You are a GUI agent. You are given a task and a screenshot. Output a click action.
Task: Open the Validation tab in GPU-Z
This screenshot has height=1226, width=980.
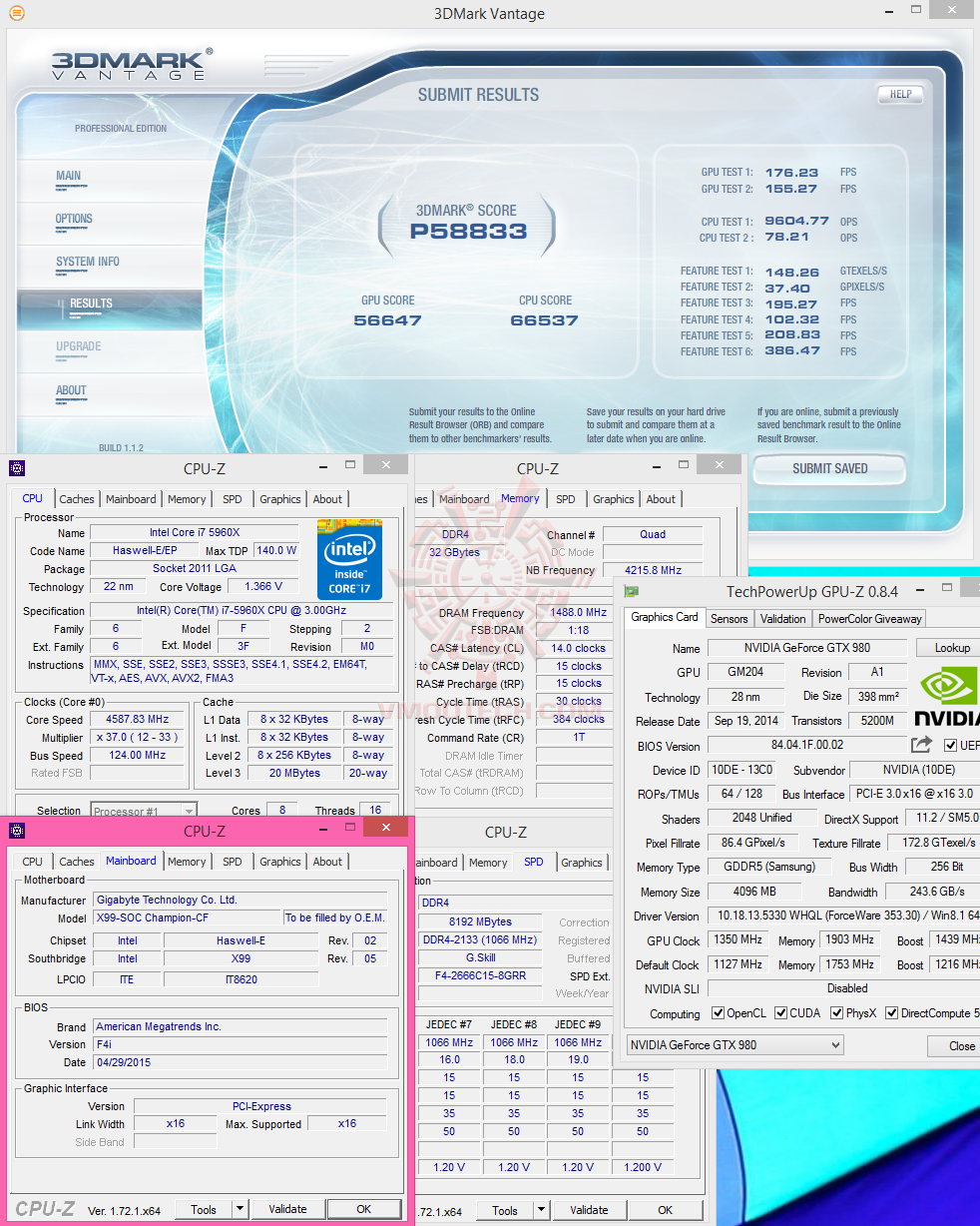click(x=782, y=618)
